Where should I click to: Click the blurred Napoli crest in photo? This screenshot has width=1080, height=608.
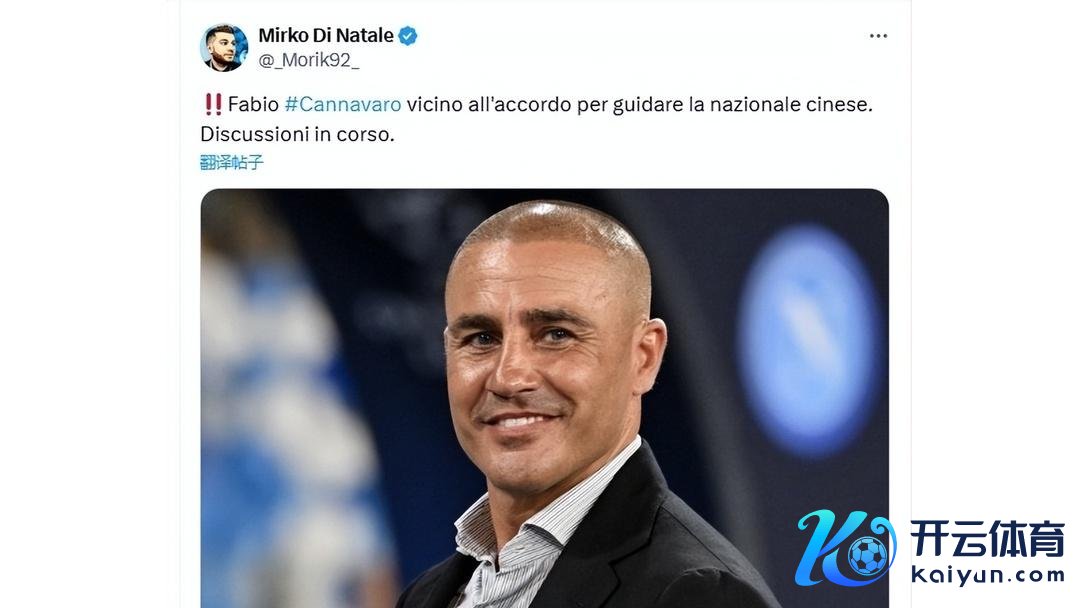tap(808, 340)
